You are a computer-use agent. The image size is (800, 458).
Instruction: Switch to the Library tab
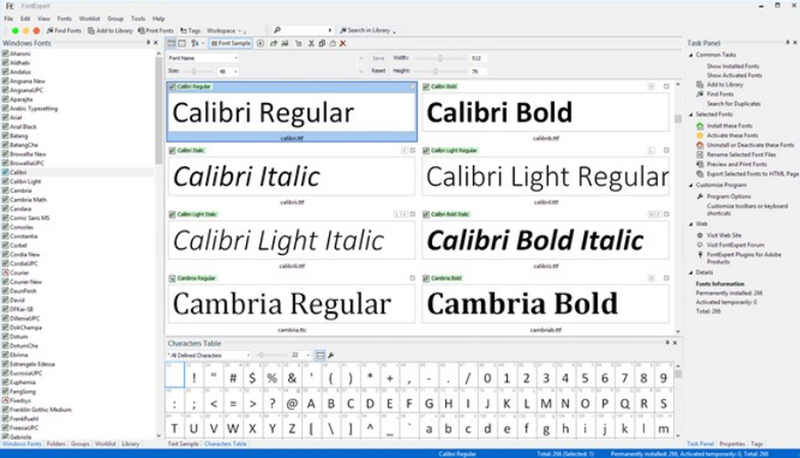131,444
